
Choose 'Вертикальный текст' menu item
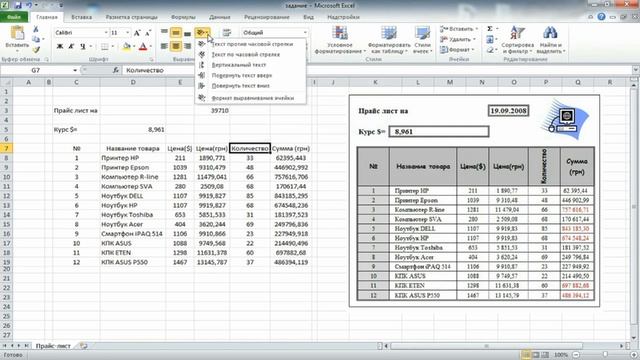coord(250,65)
